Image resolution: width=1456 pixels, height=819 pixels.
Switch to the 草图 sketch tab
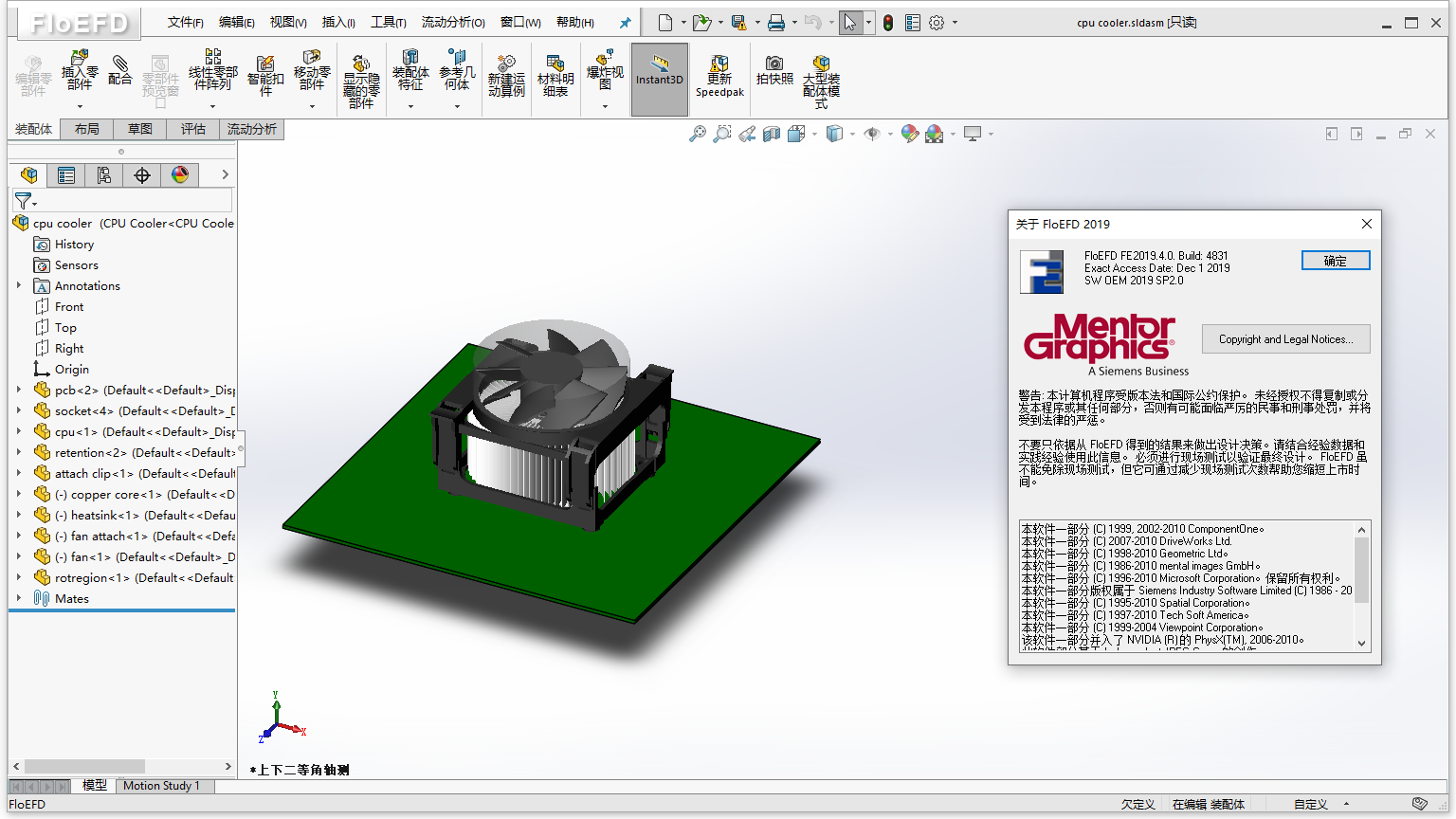click(140, 129)
